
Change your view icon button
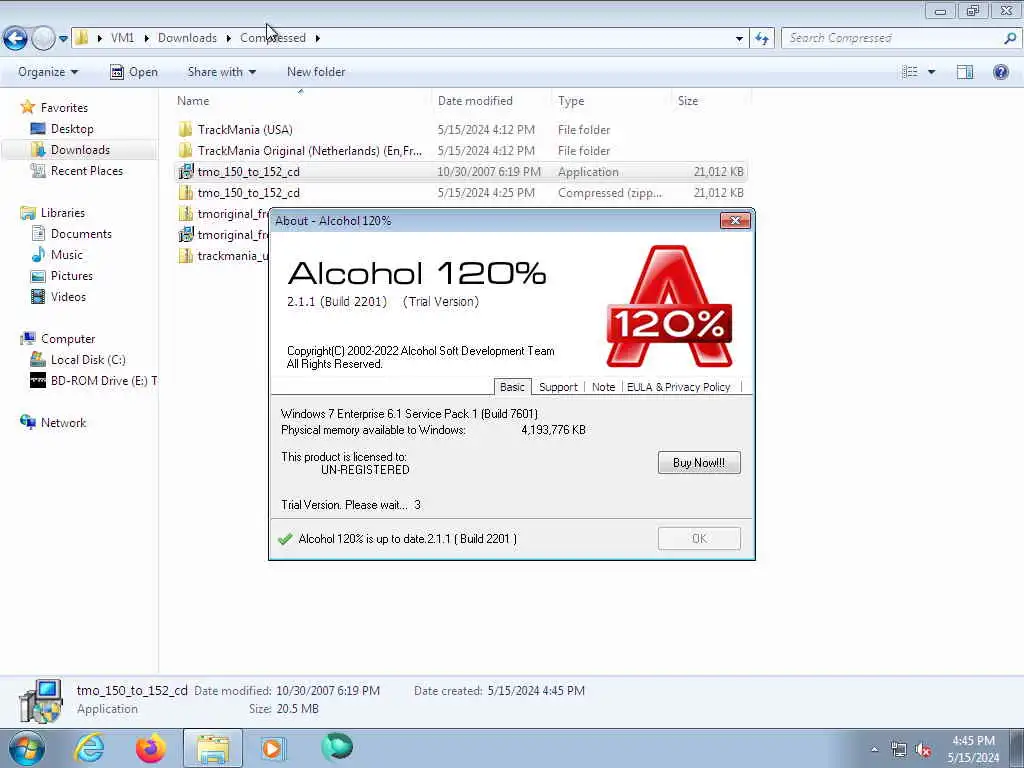pyautogui.click(x=910, y=72)
